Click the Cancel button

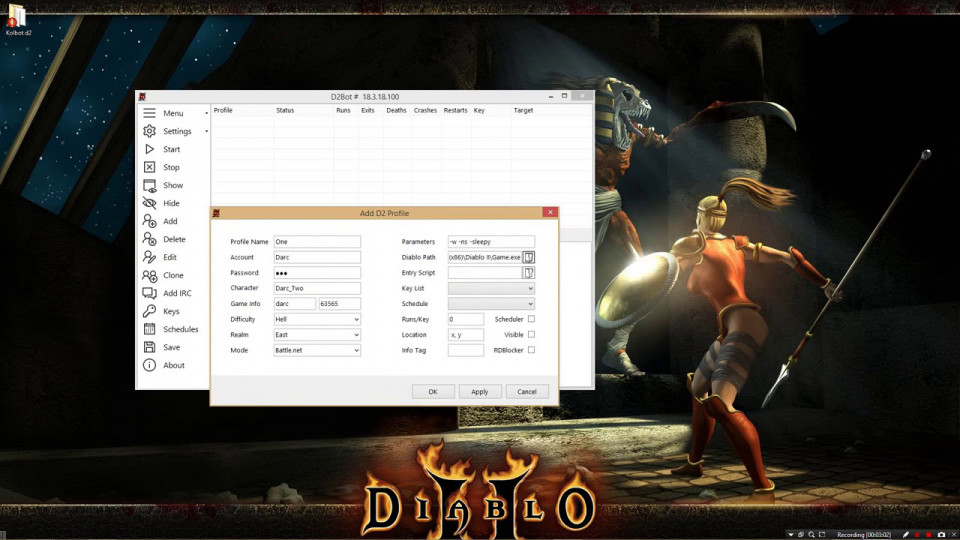[527, 391]
